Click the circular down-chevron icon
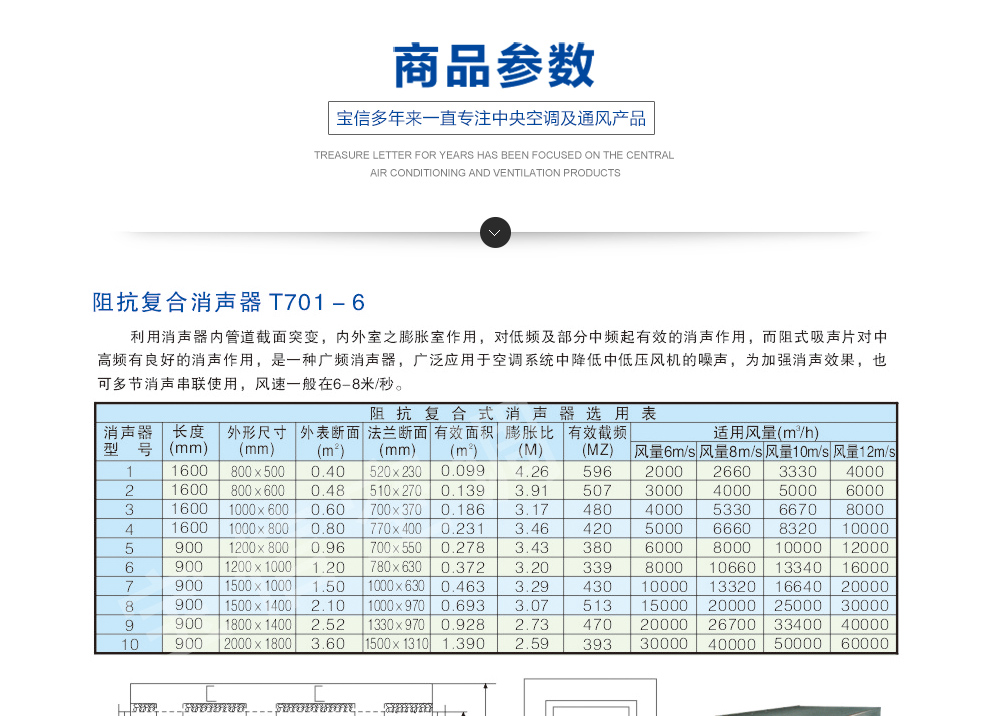Viewport: 1000px width, 716px height. [495, 233]
